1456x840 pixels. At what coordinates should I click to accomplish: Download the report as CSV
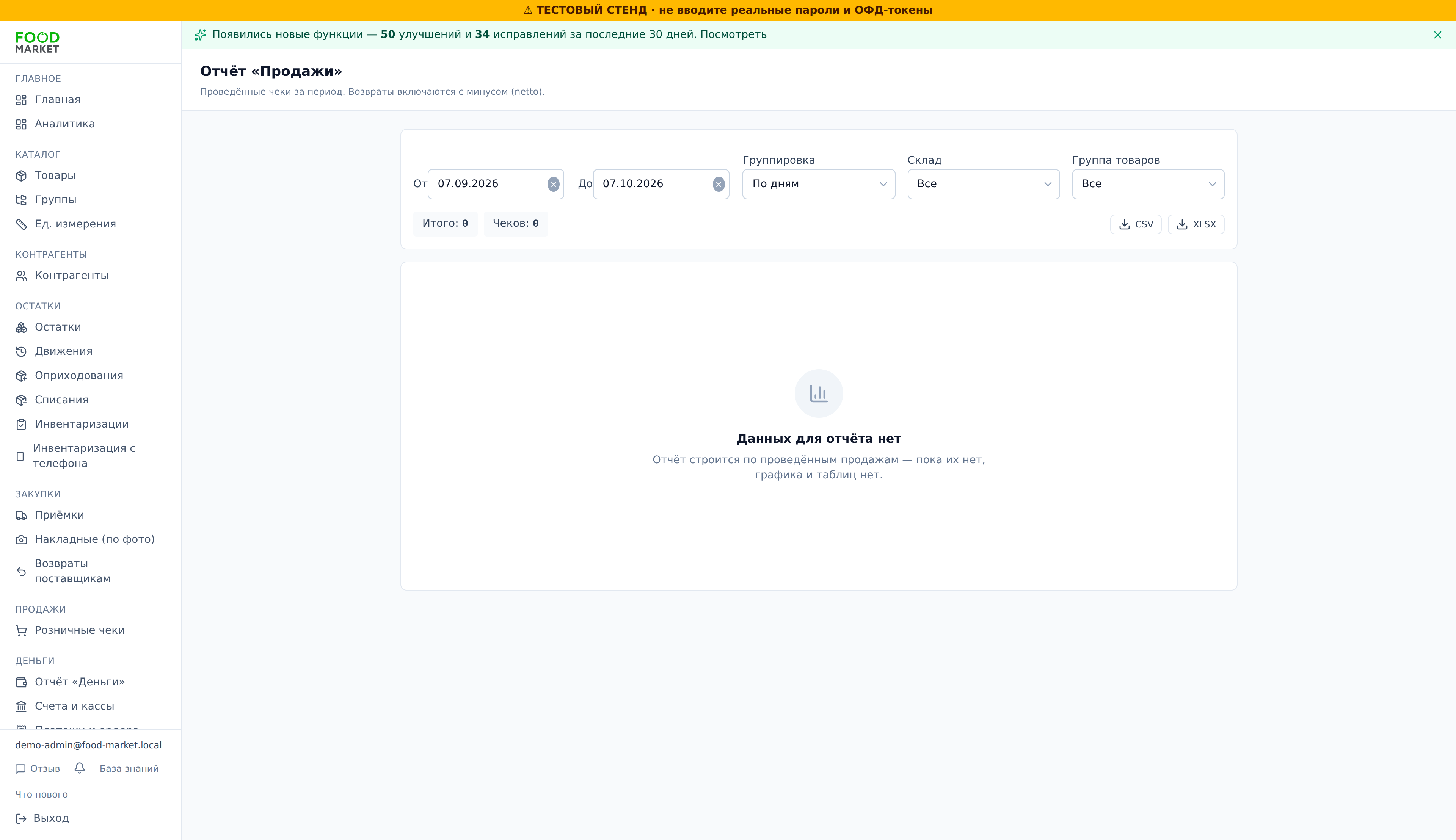point(1136,224)
